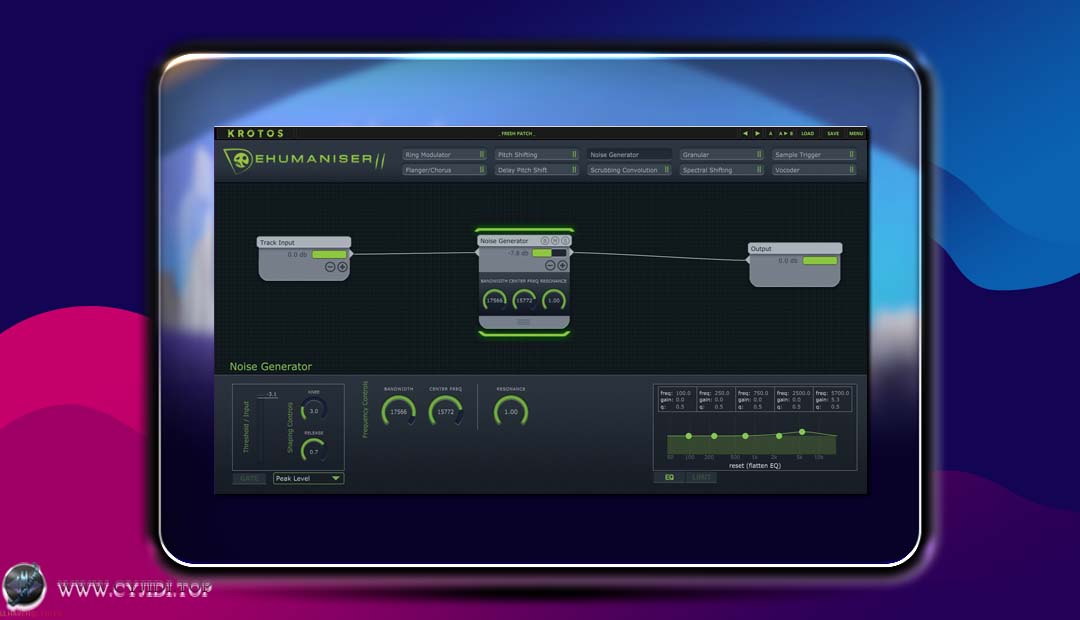Click the node's Center Freq knob showing 15772
Image resolution: width=1080 pixels, height=620 pixels.
pos(524,300)
